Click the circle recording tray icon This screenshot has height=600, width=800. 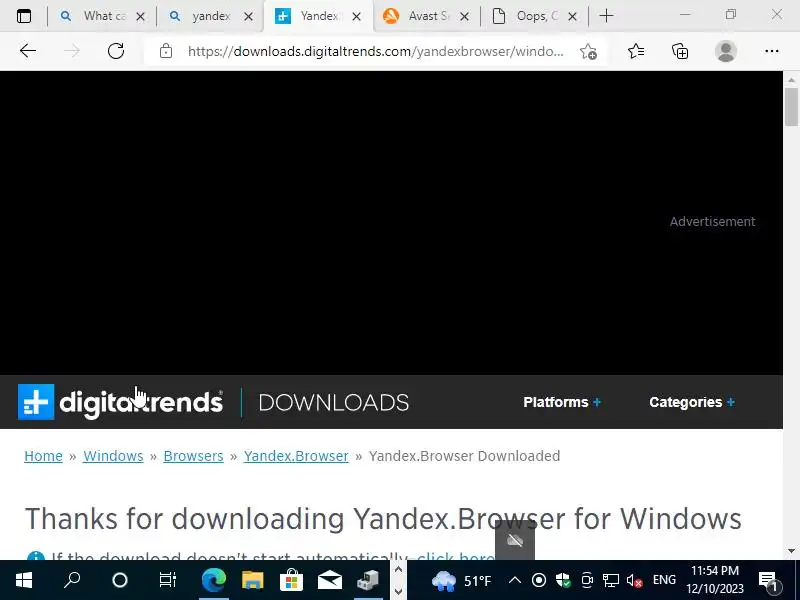click(539, 580)
